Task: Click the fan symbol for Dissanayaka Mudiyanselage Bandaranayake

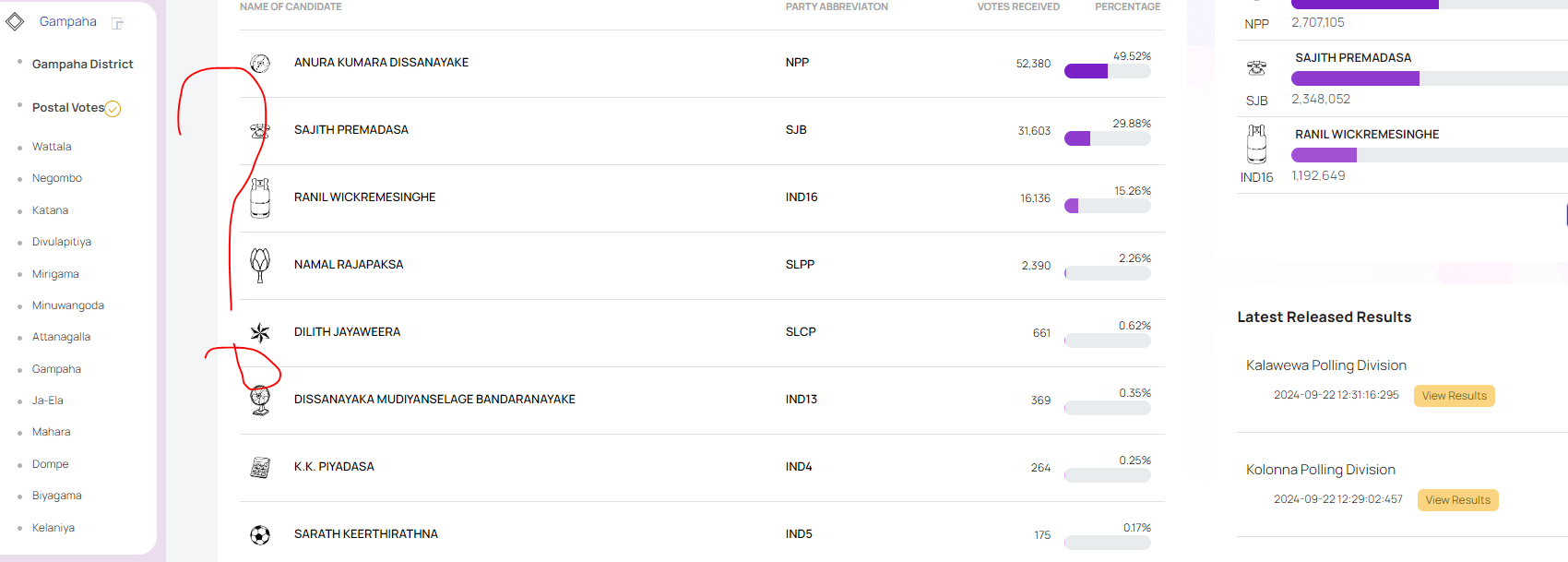Action: pos(260,401)
